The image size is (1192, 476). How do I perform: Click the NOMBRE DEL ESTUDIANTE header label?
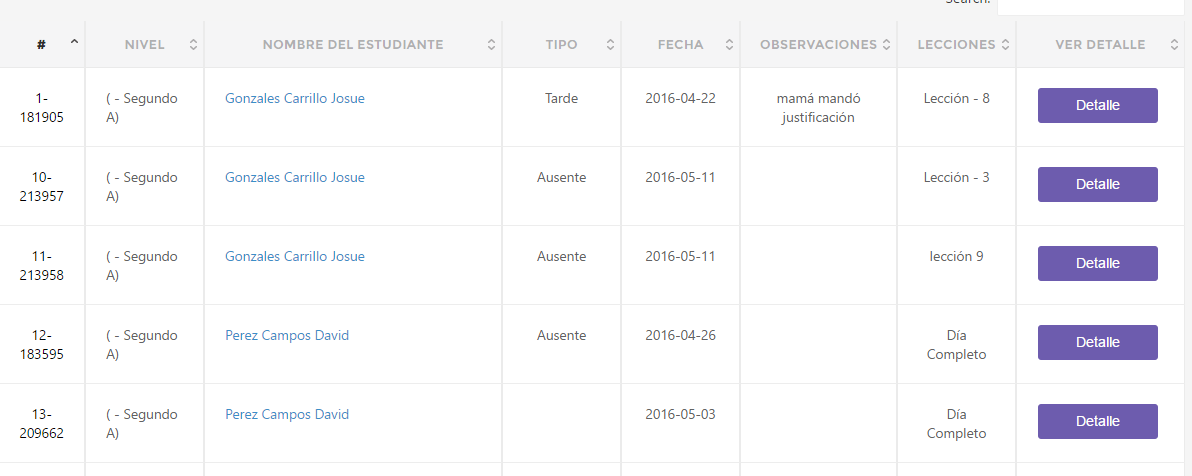click(353, 45)
